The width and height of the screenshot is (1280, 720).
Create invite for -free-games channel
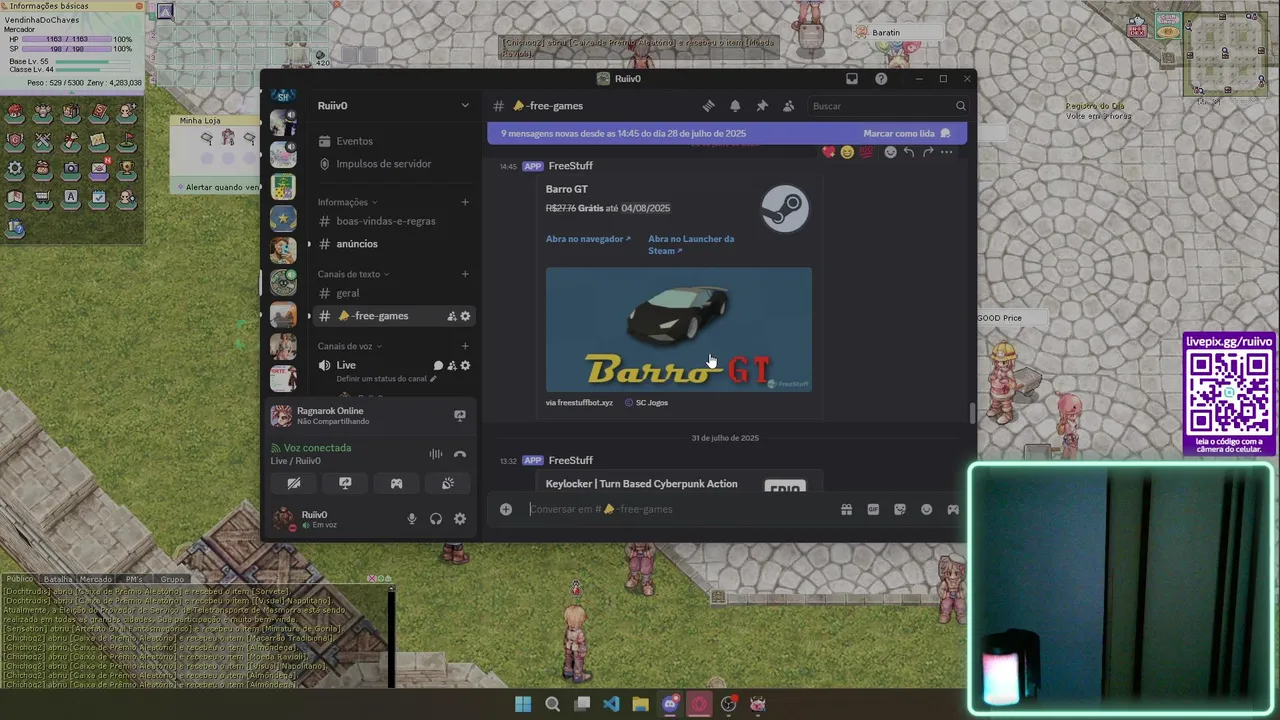452,316
